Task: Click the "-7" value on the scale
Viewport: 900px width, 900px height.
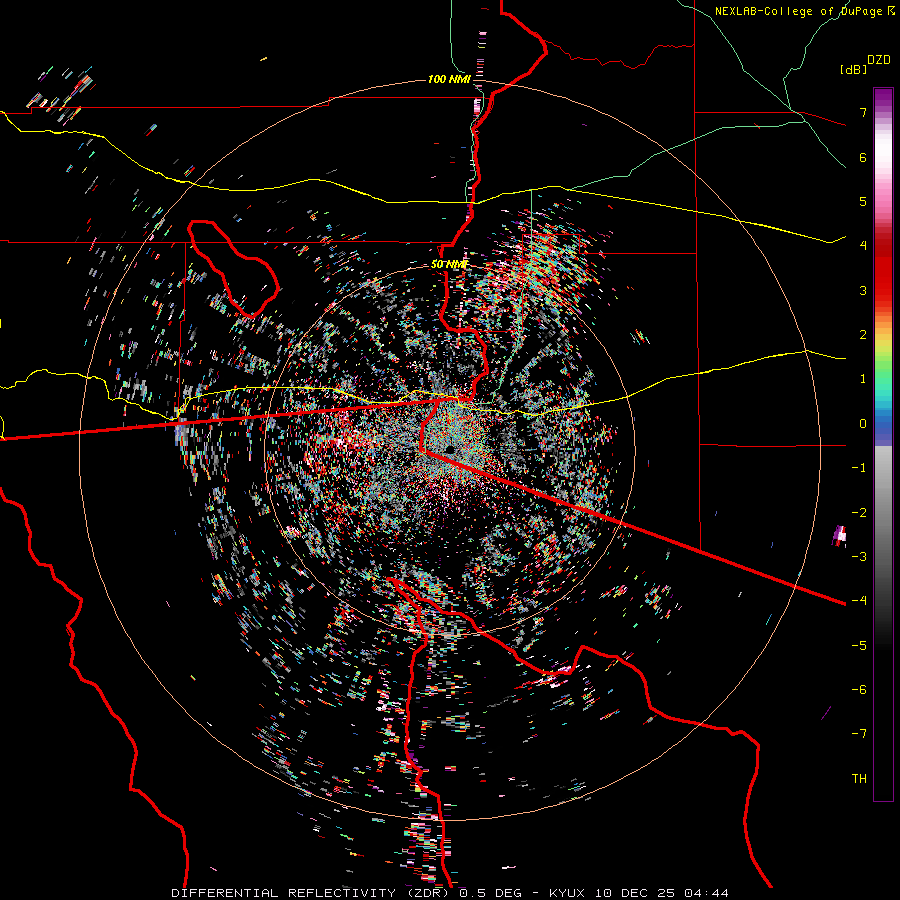Action: [859, 734]
